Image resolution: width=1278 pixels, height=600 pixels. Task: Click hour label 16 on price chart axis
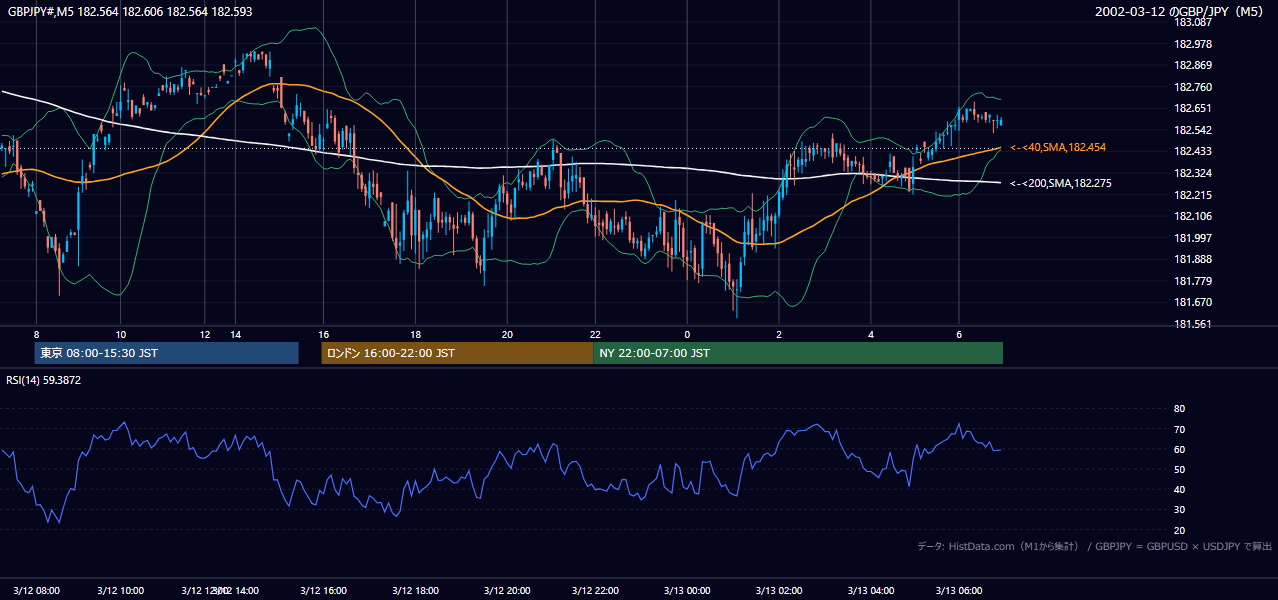(324, 334)
